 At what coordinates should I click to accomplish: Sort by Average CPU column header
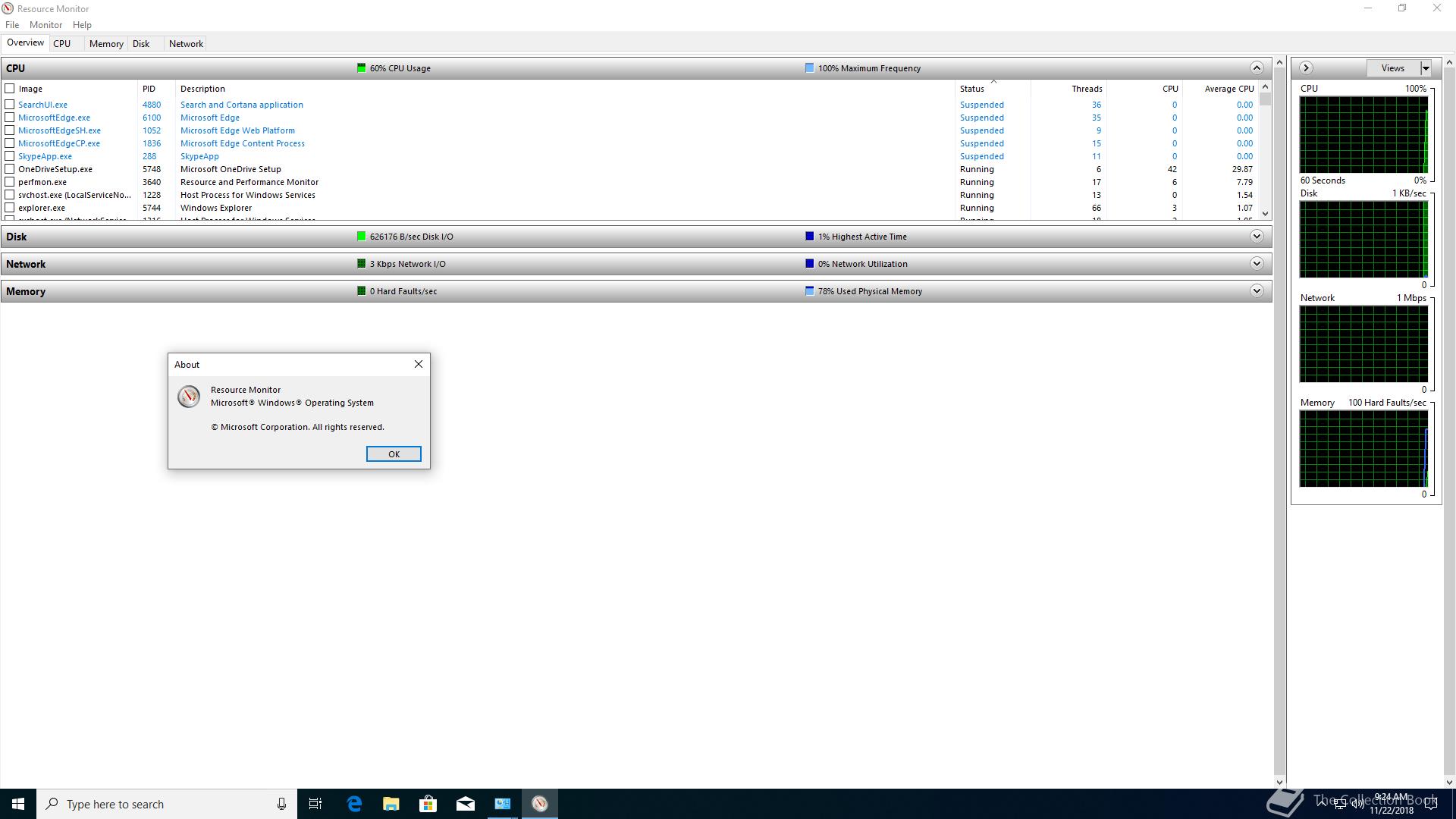coord(1220,89)
